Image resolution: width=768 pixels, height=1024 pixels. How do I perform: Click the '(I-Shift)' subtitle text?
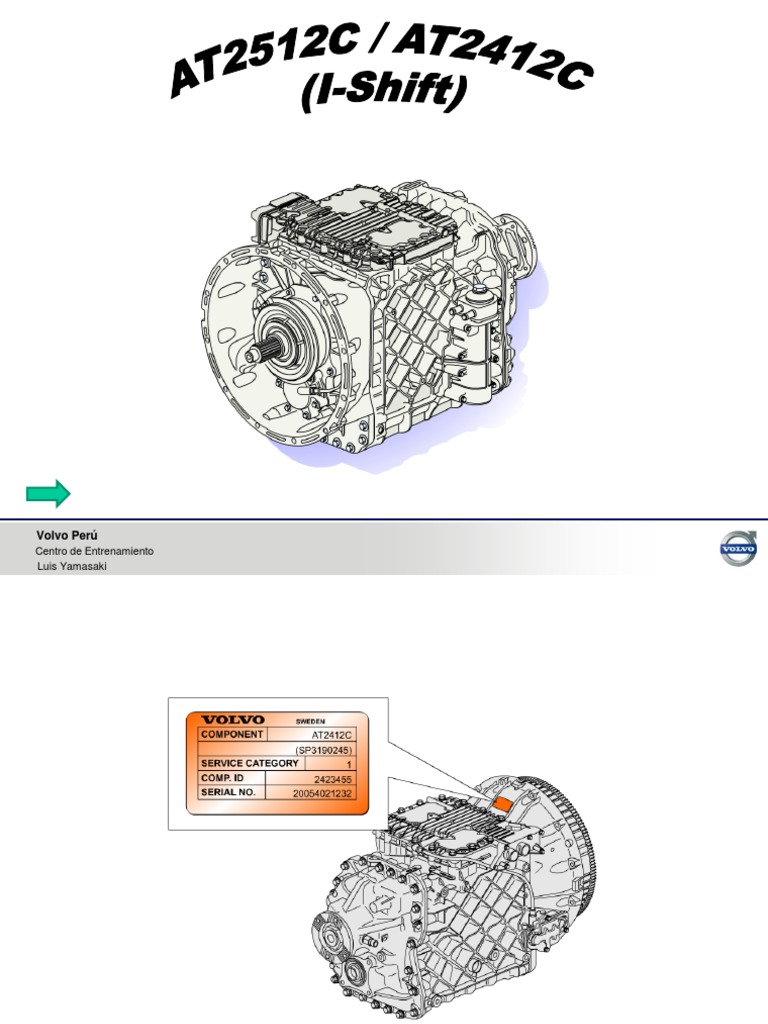click(385, 92)
